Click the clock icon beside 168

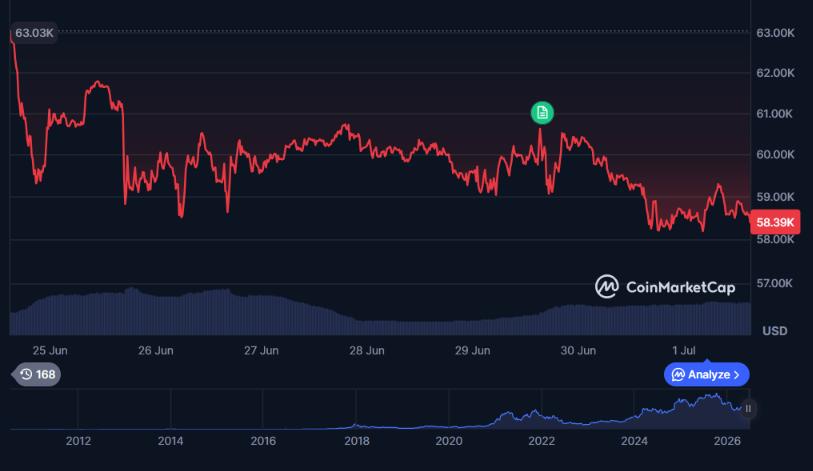pyautogui.click(x=26, y=375)
